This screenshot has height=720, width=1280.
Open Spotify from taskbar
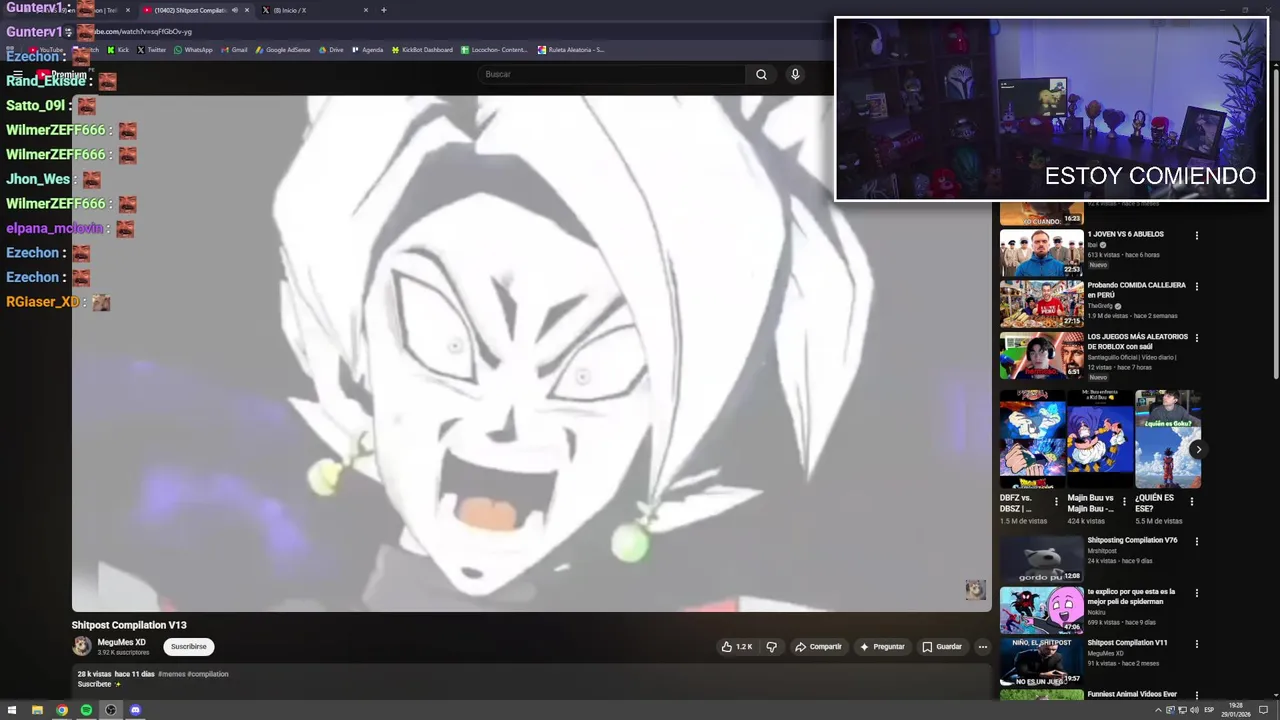[86, 710]
